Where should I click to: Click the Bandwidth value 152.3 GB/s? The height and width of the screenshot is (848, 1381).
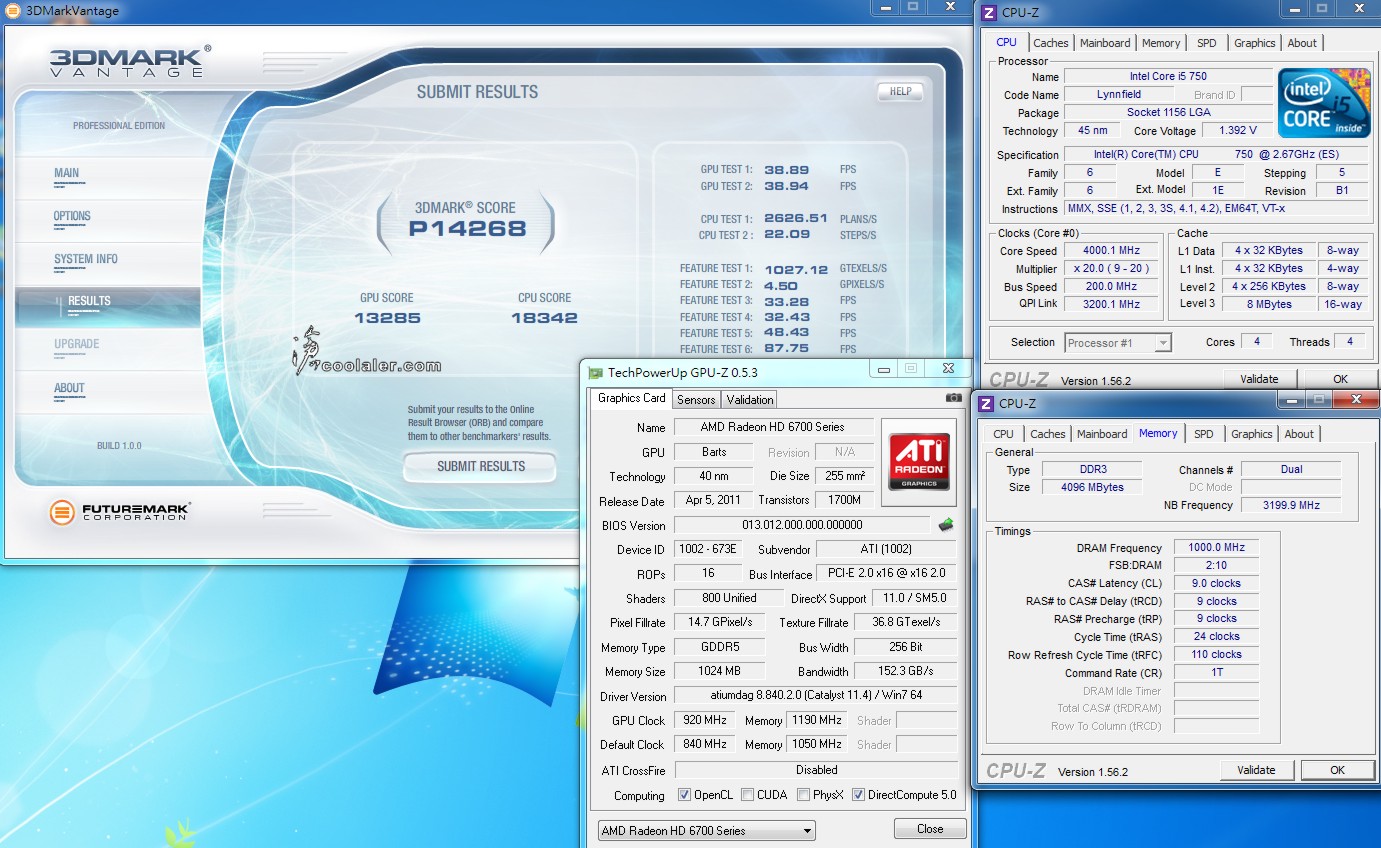[906, 672]
